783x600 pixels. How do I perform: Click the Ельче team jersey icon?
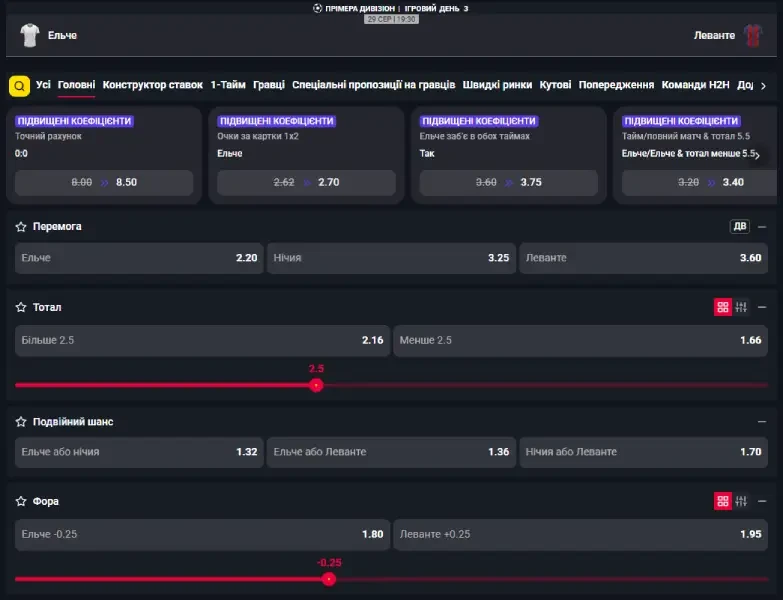tap(30, 36)
